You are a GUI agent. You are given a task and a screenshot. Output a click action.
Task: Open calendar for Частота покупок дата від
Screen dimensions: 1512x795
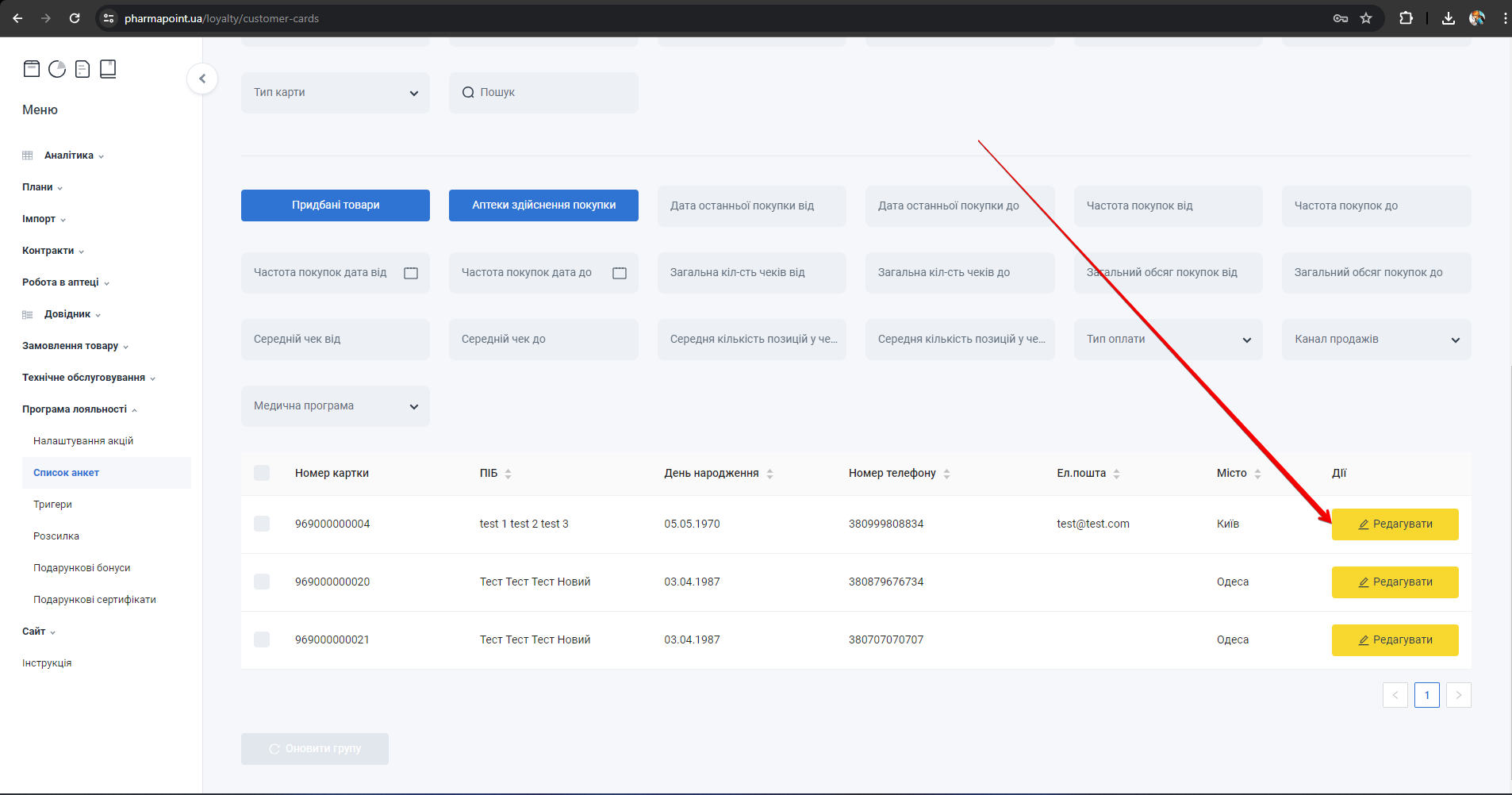tap(411, 273)
